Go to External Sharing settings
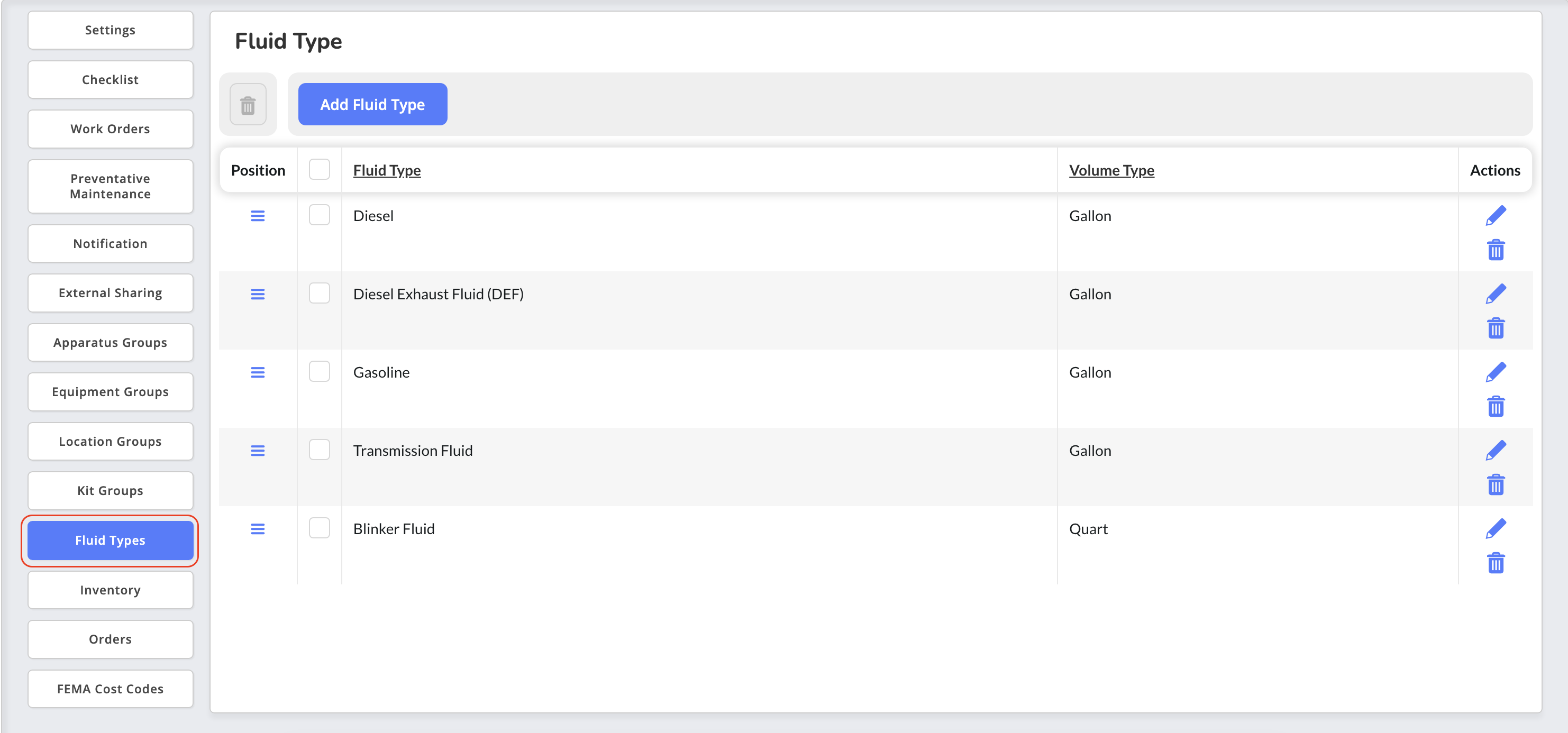The width and height of the screenshot is (1568, 733). (x=110, y=293)
